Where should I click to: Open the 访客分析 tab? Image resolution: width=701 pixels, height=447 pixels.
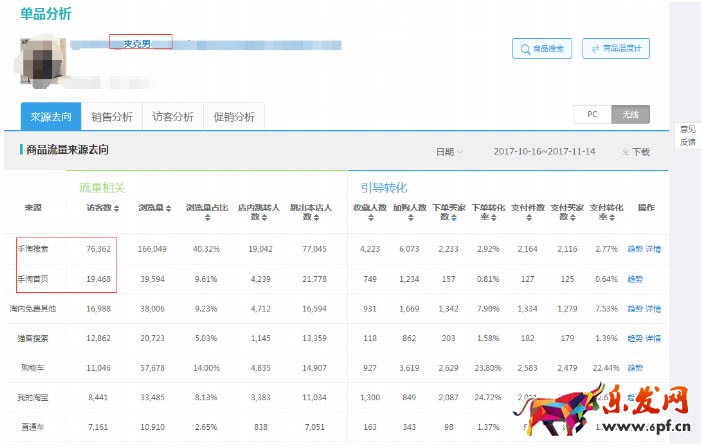point(173,117)
